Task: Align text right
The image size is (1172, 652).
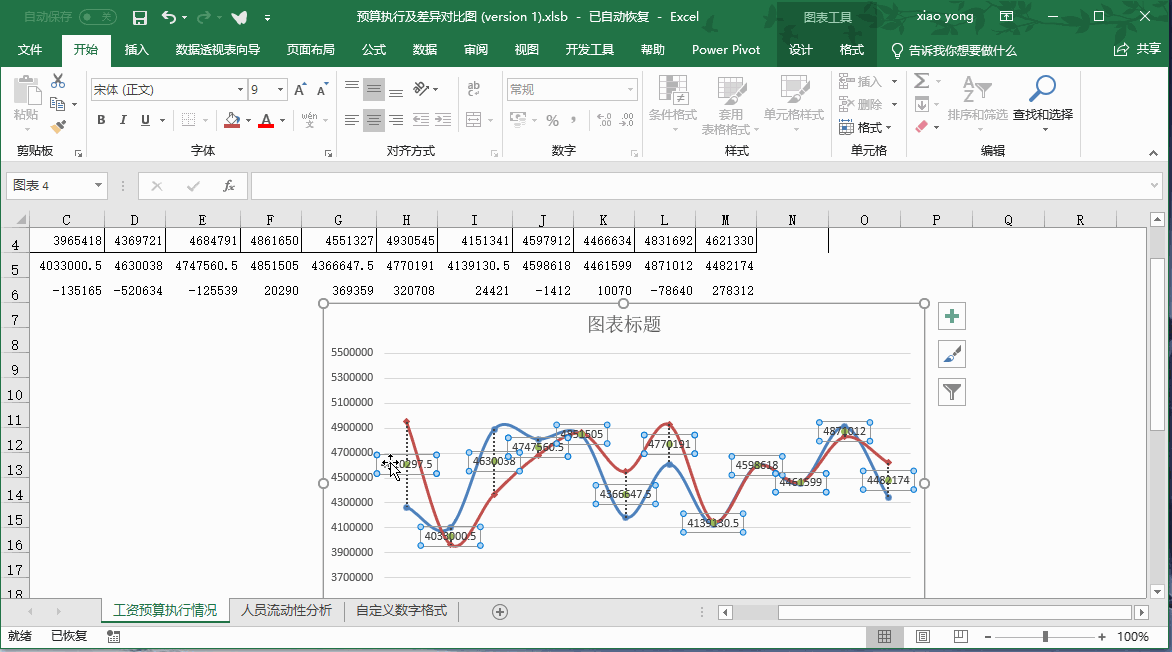Action: (x=396, y=120)
